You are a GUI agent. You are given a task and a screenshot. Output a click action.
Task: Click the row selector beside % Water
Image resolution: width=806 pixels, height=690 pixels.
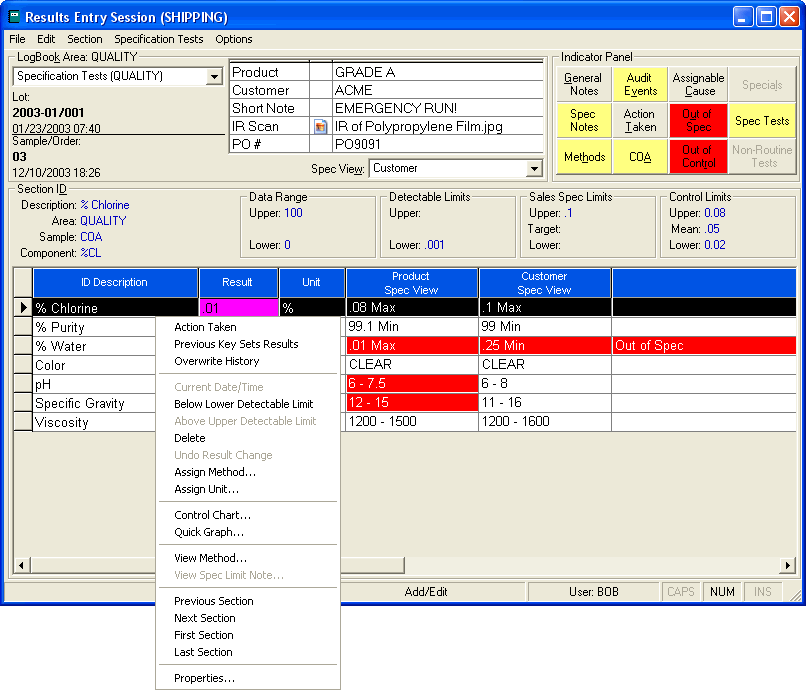point(23,346)
